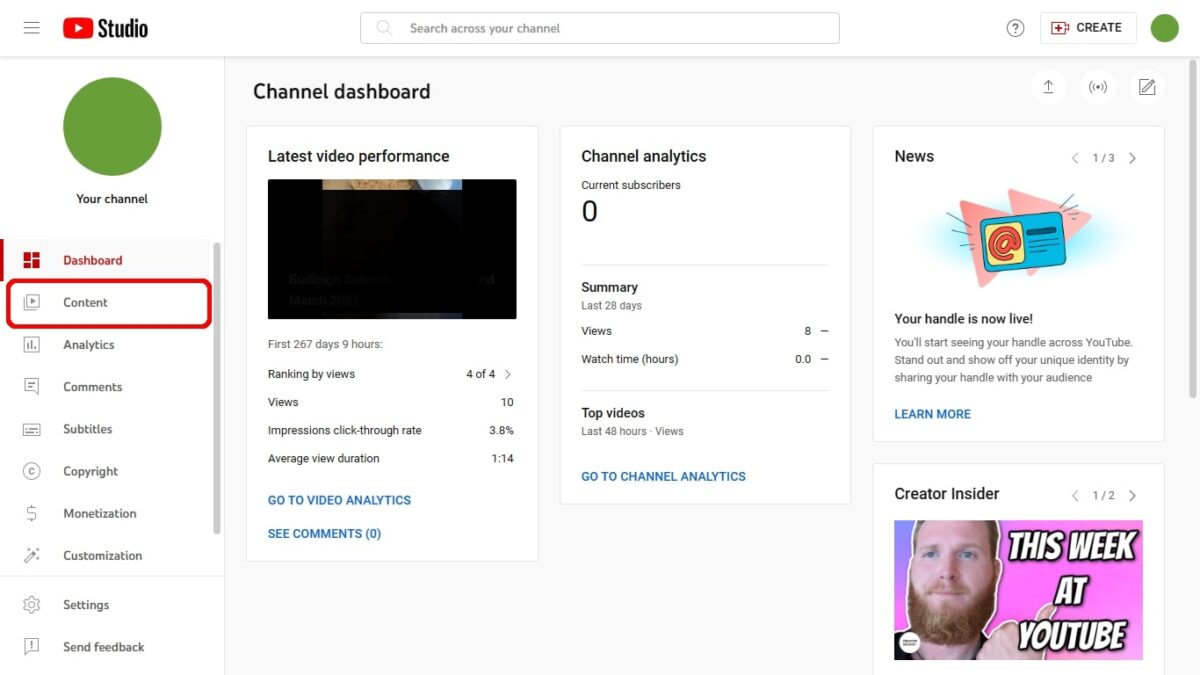This screenshot has width=1200, height=675.
Task: Open the This Week at YouTube thumbnail
Action: tap(1018, 590)
